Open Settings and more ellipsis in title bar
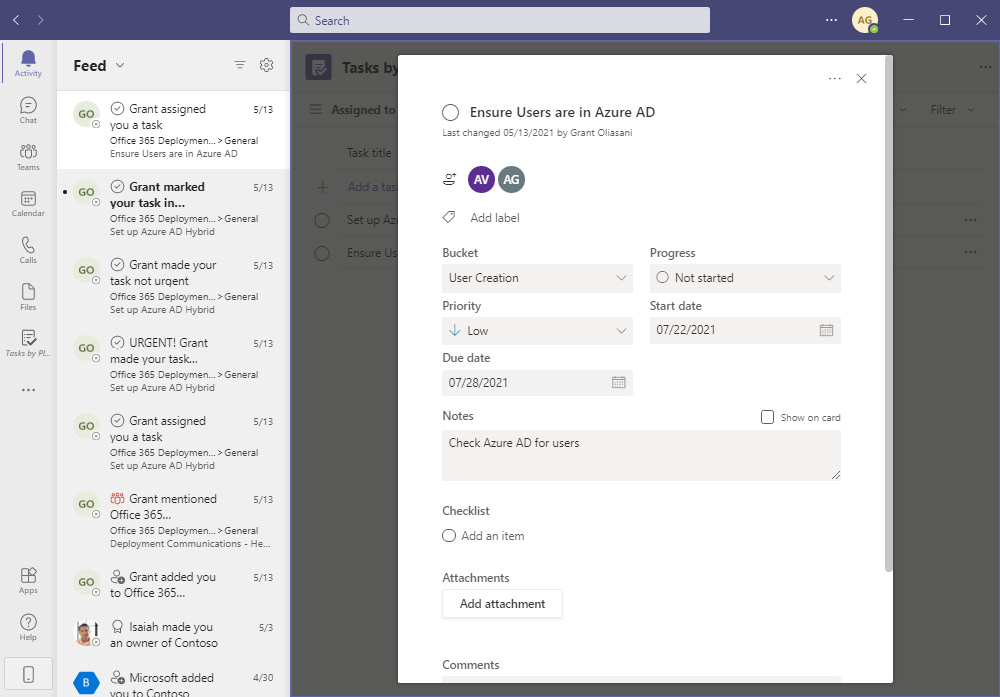 click(x=831, y=20)
